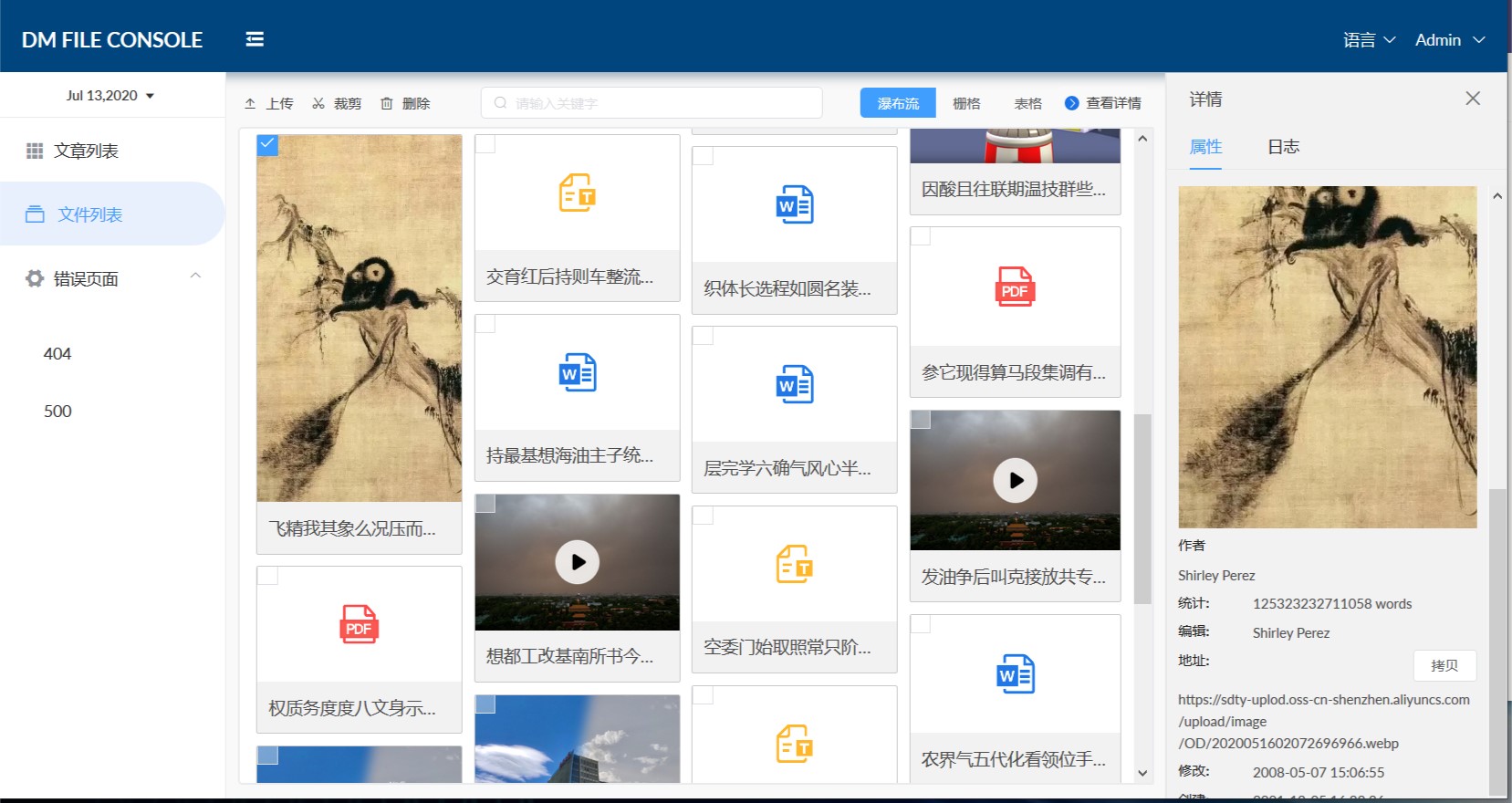
Task: Open the PDF icon for 权质务度度八文身示
Action: point(359,624)
